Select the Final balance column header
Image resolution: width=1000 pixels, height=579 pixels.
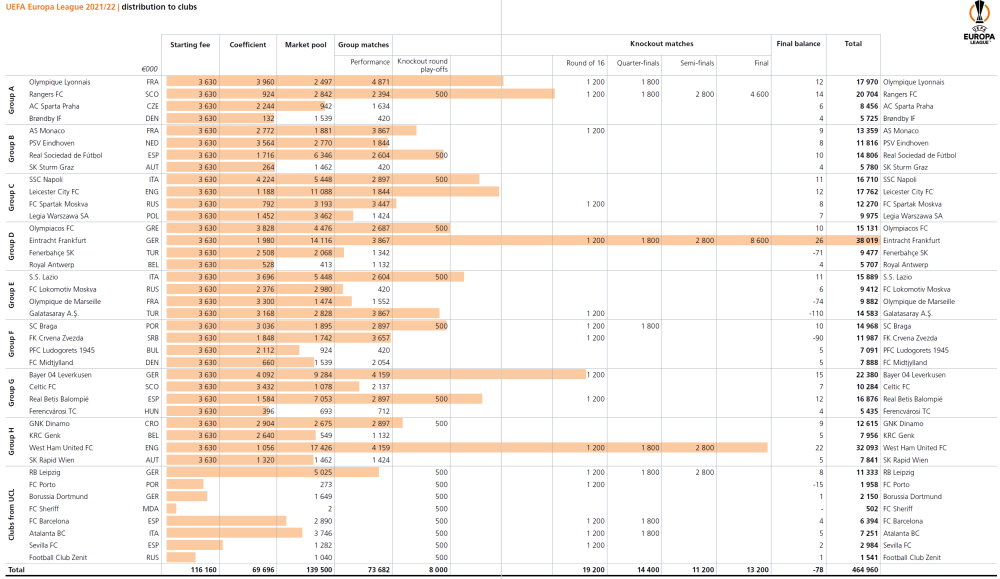point(798,45)
